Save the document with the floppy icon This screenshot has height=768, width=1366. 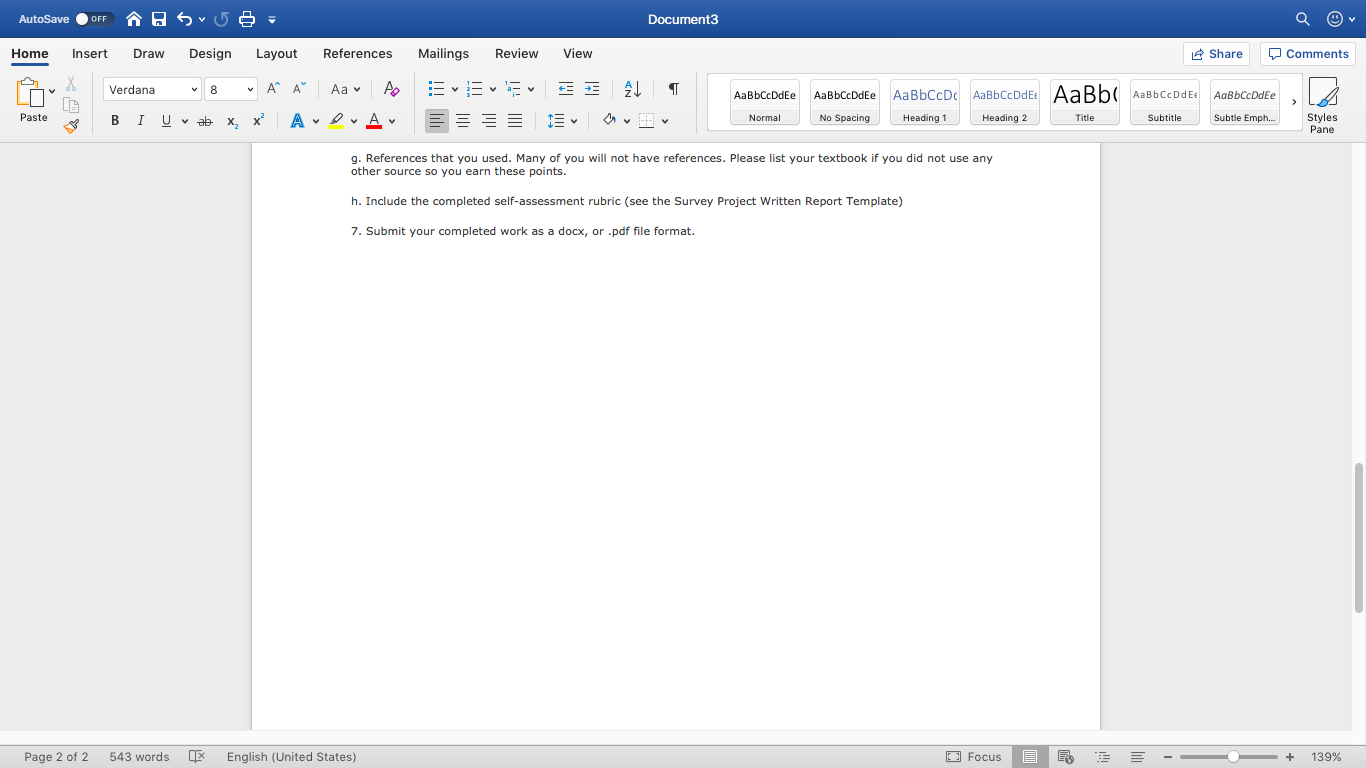click(159, 19)
